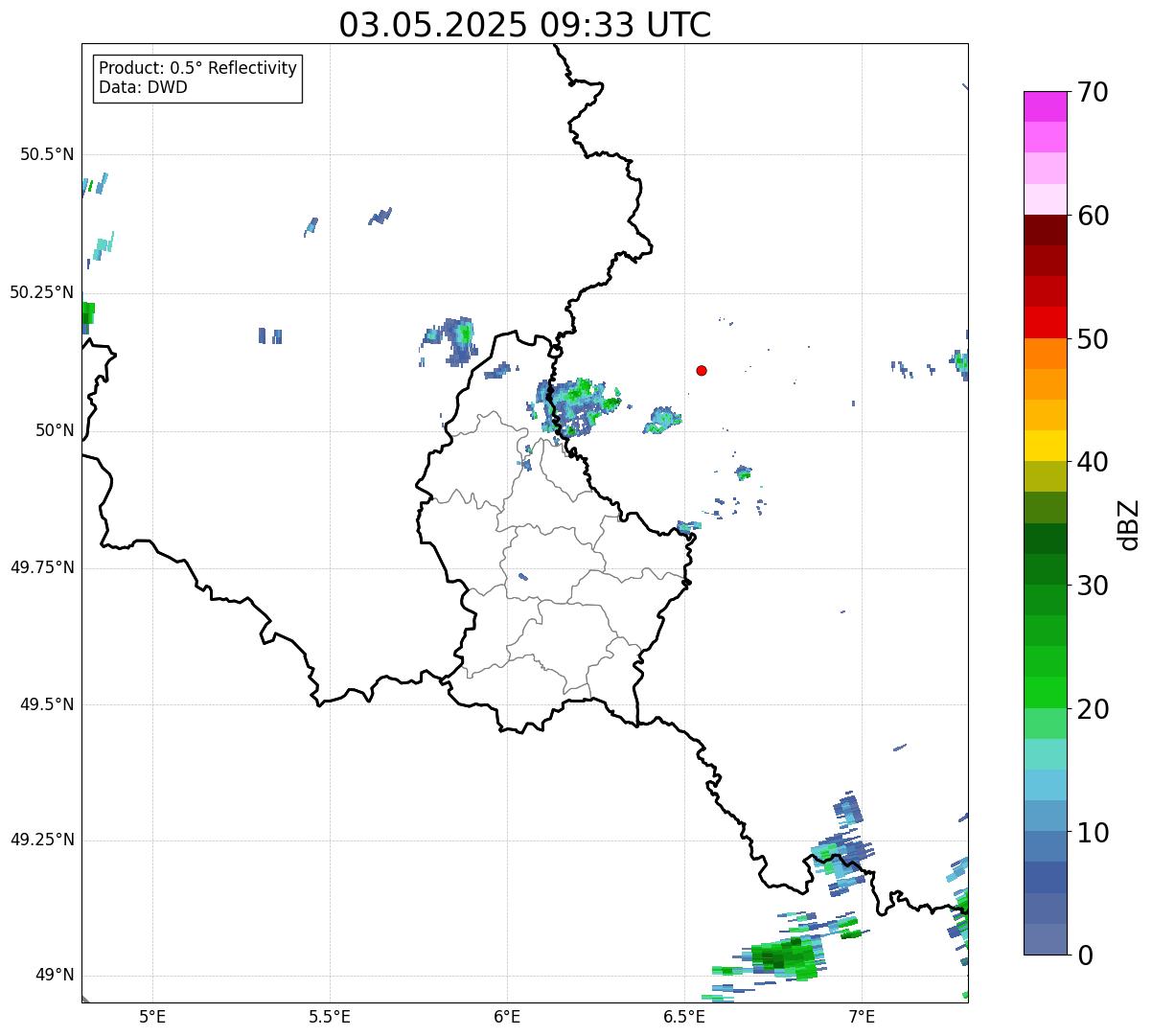Click the 49°N latitude label
Viewport: 1152px width, 1036px height.
pos(55,976)
